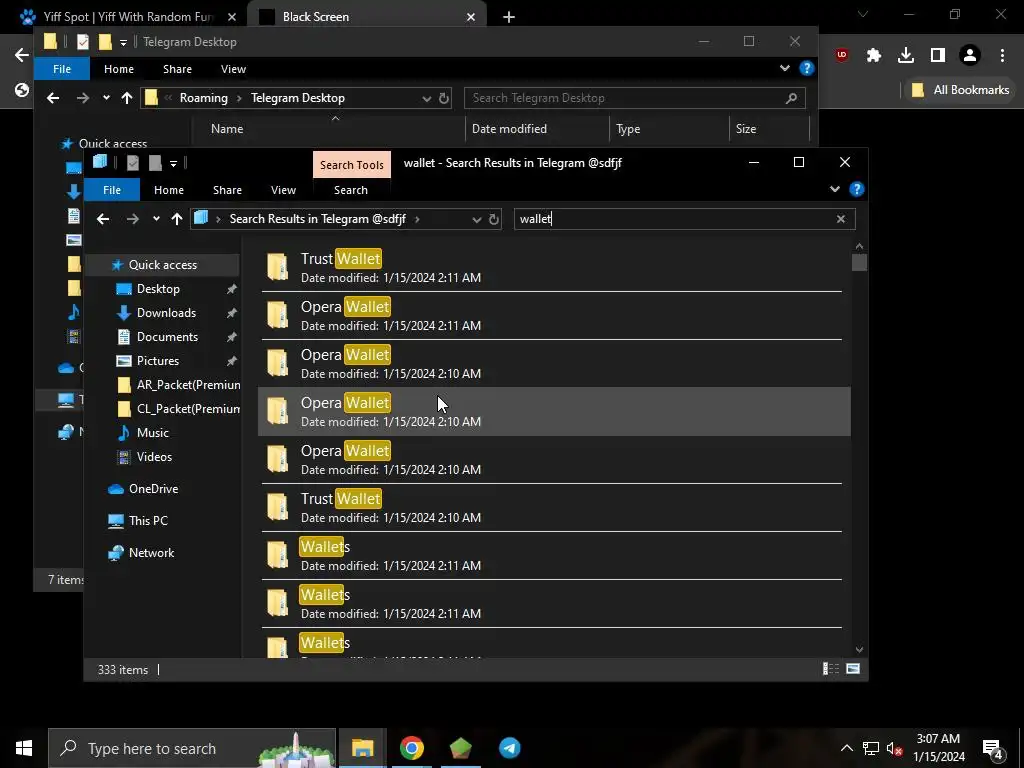Open Chrome downloads icon
Image resolution: width=1024 pixels, height=768 pixels.
pyautogui.click(x=906, y=56)
